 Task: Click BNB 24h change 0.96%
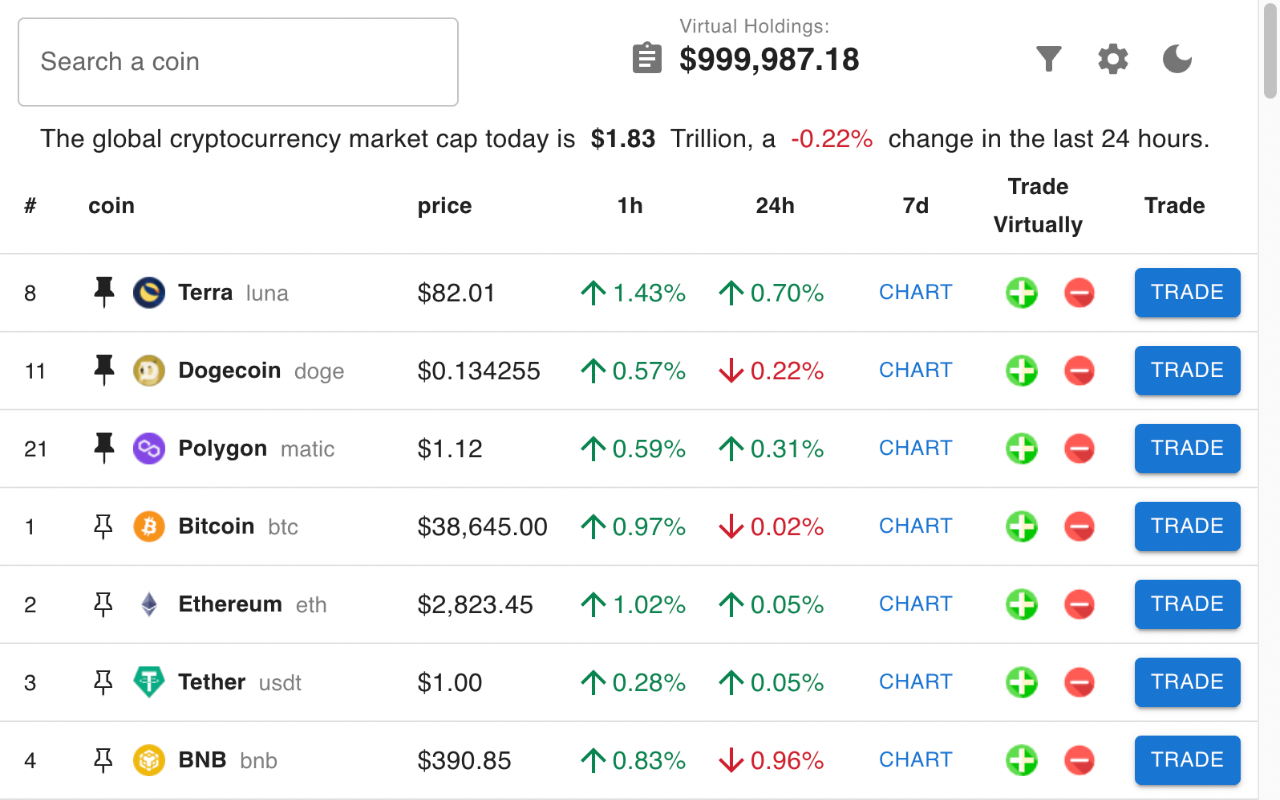pos(771,761)
